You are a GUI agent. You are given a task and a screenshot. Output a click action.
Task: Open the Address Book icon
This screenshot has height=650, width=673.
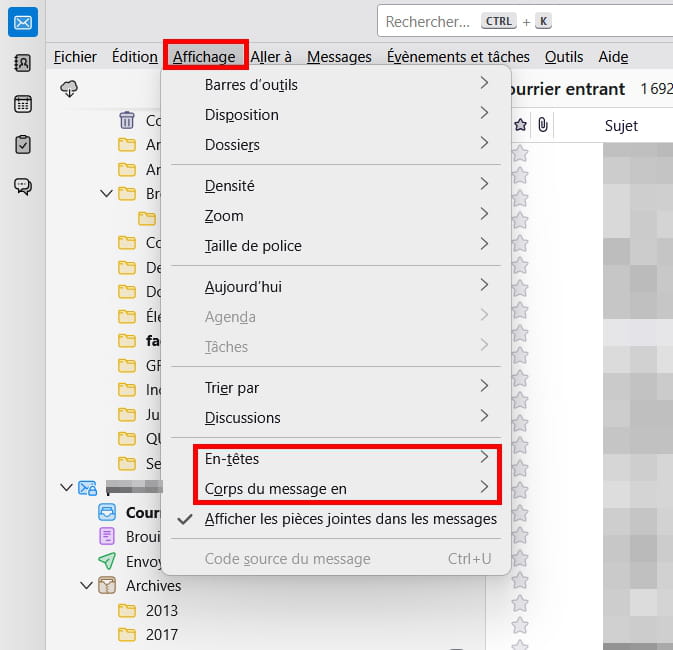pyautogui.click(x=22, y=63)
